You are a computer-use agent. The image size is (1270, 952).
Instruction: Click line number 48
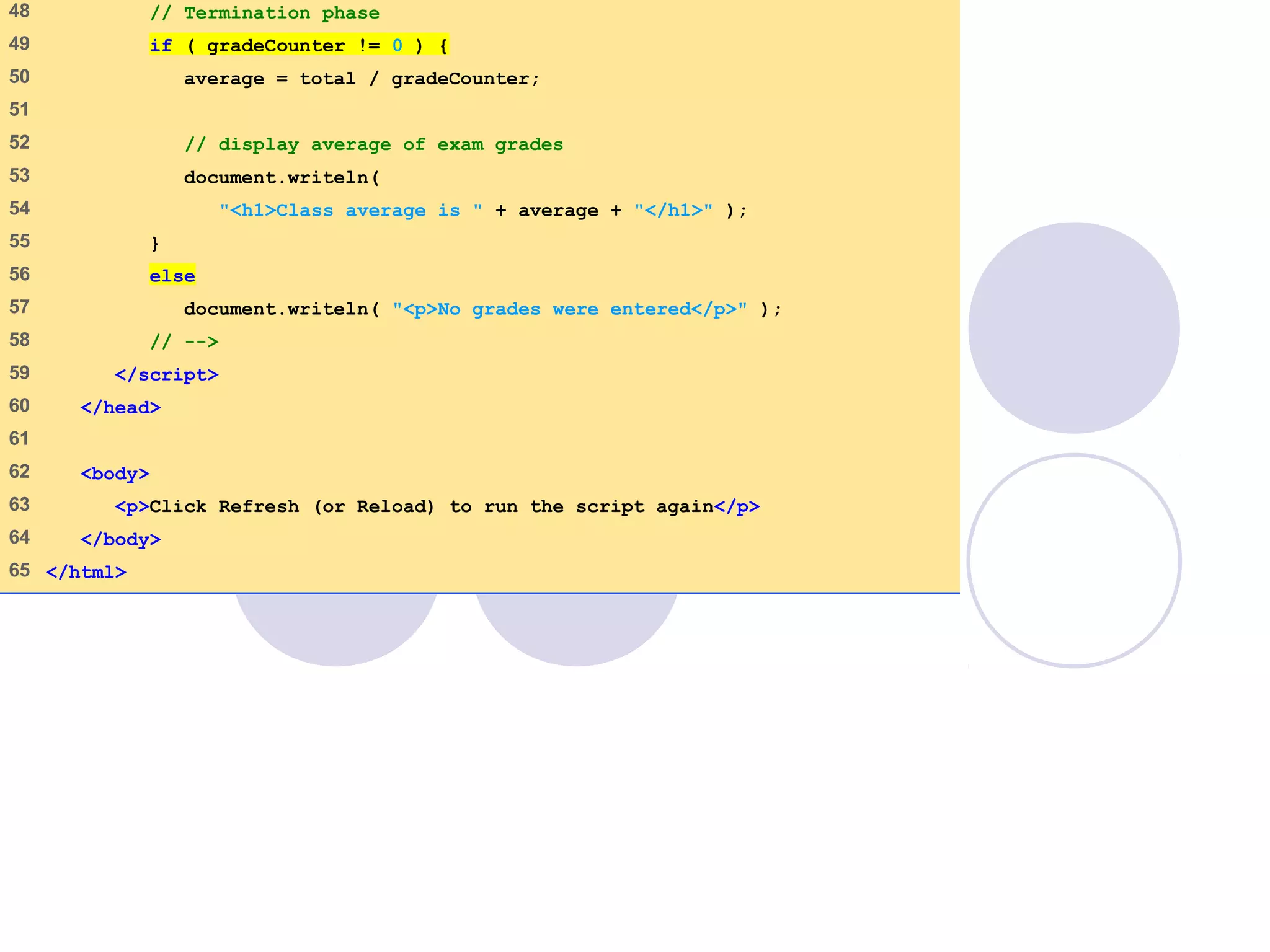(19, 11)
